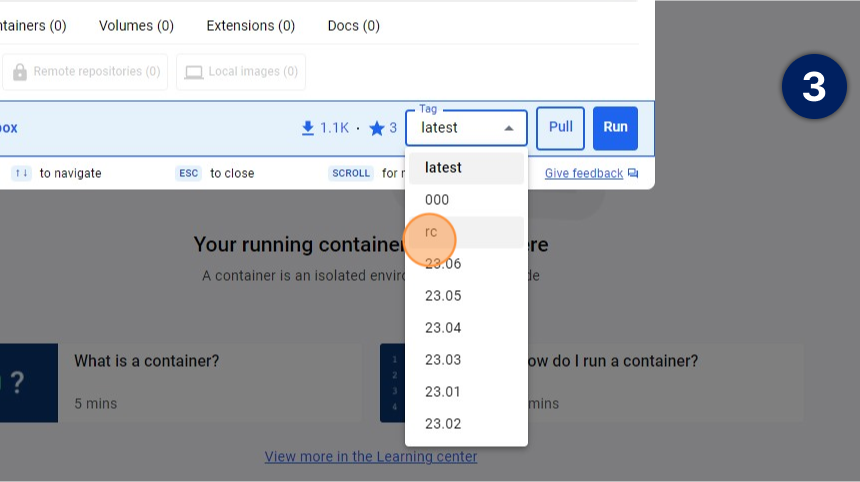Expand the Tag dropdown arrow
This screenshot has width=860, height=482.
509,128
